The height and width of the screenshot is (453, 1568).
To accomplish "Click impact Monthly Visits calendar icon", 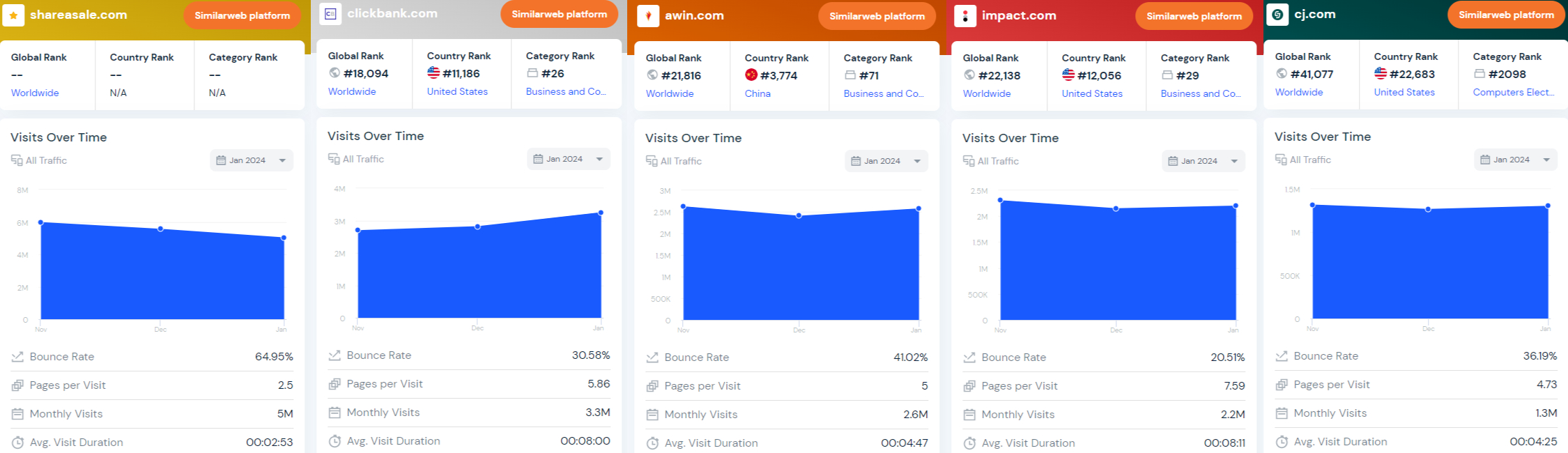I will click(x=969, y=415).
